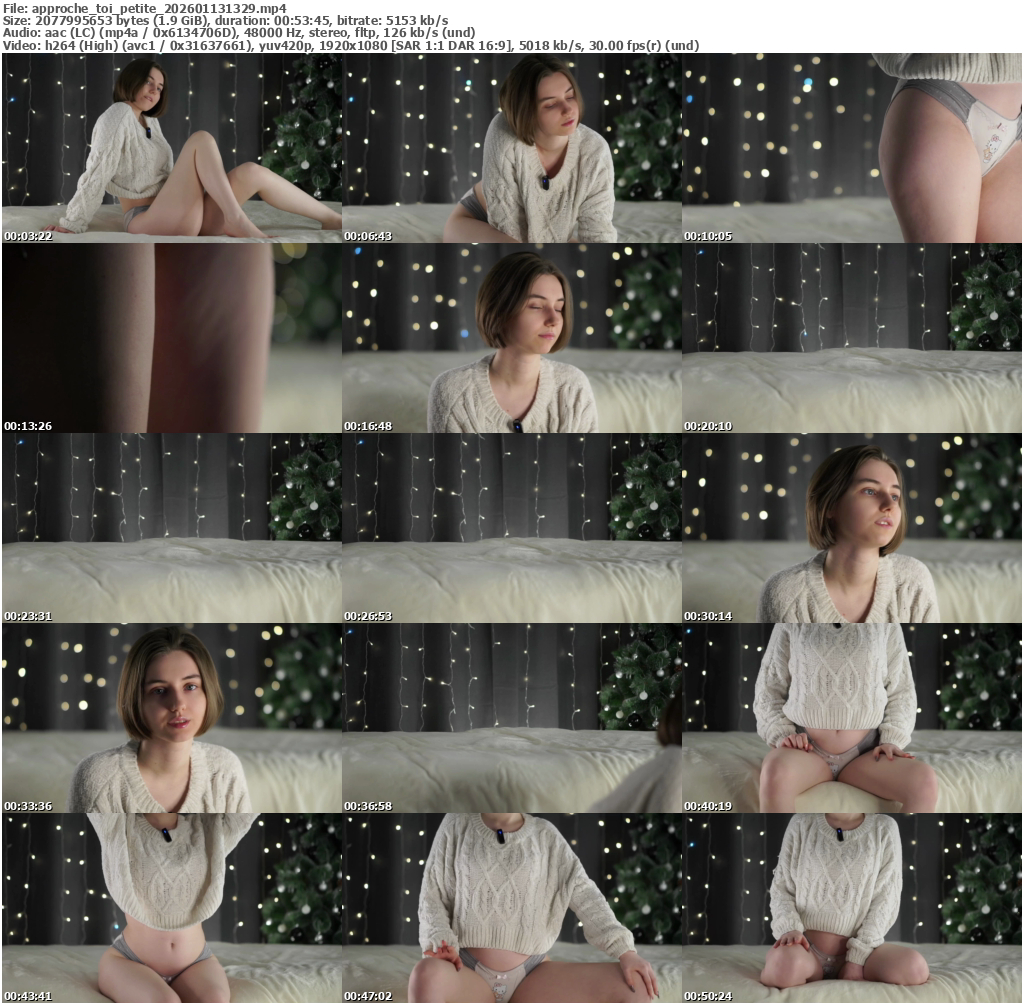Choose the frame stamped 00:23:31
Image resolution: width=1024 pixels, height=1003 pixels.
pos(172,528)
